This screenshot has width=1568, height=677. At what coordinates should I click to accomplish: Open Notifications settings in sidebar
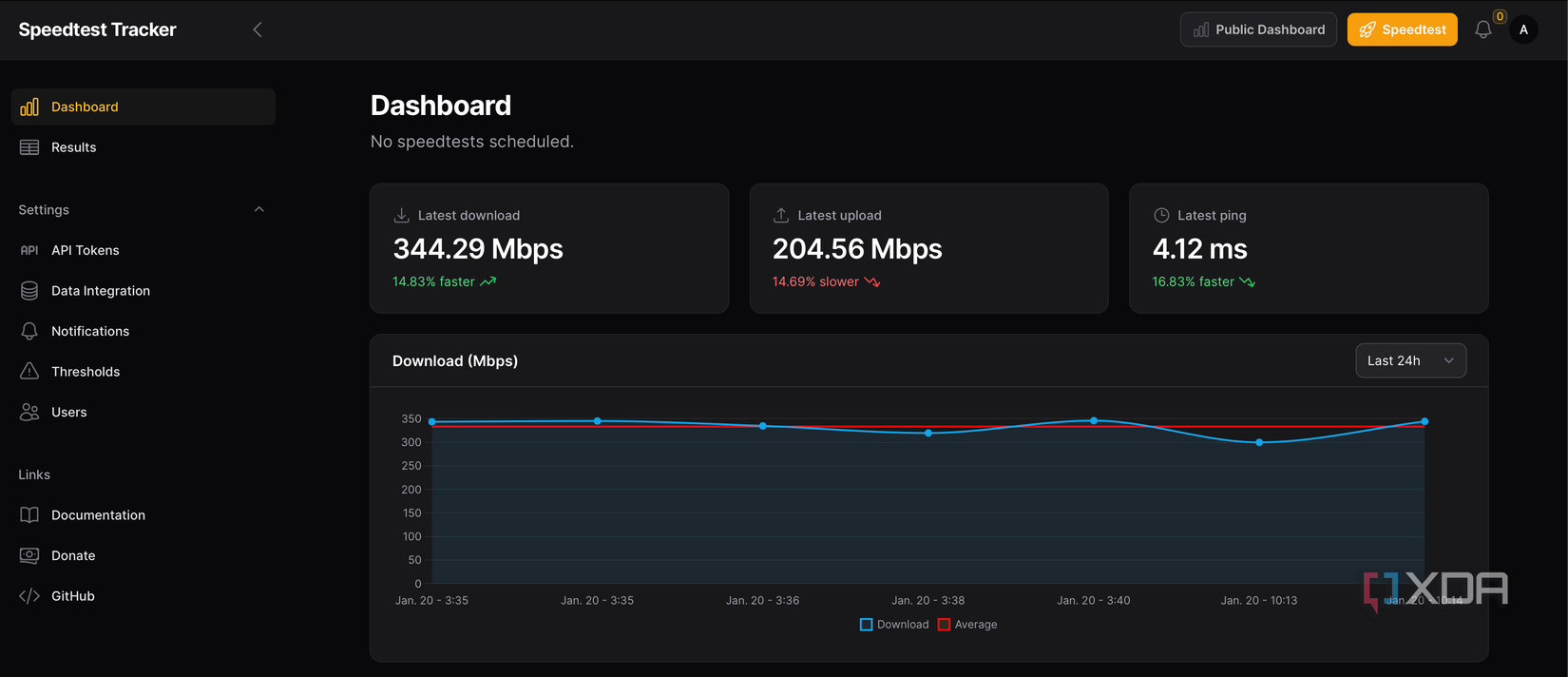point(90,331)
